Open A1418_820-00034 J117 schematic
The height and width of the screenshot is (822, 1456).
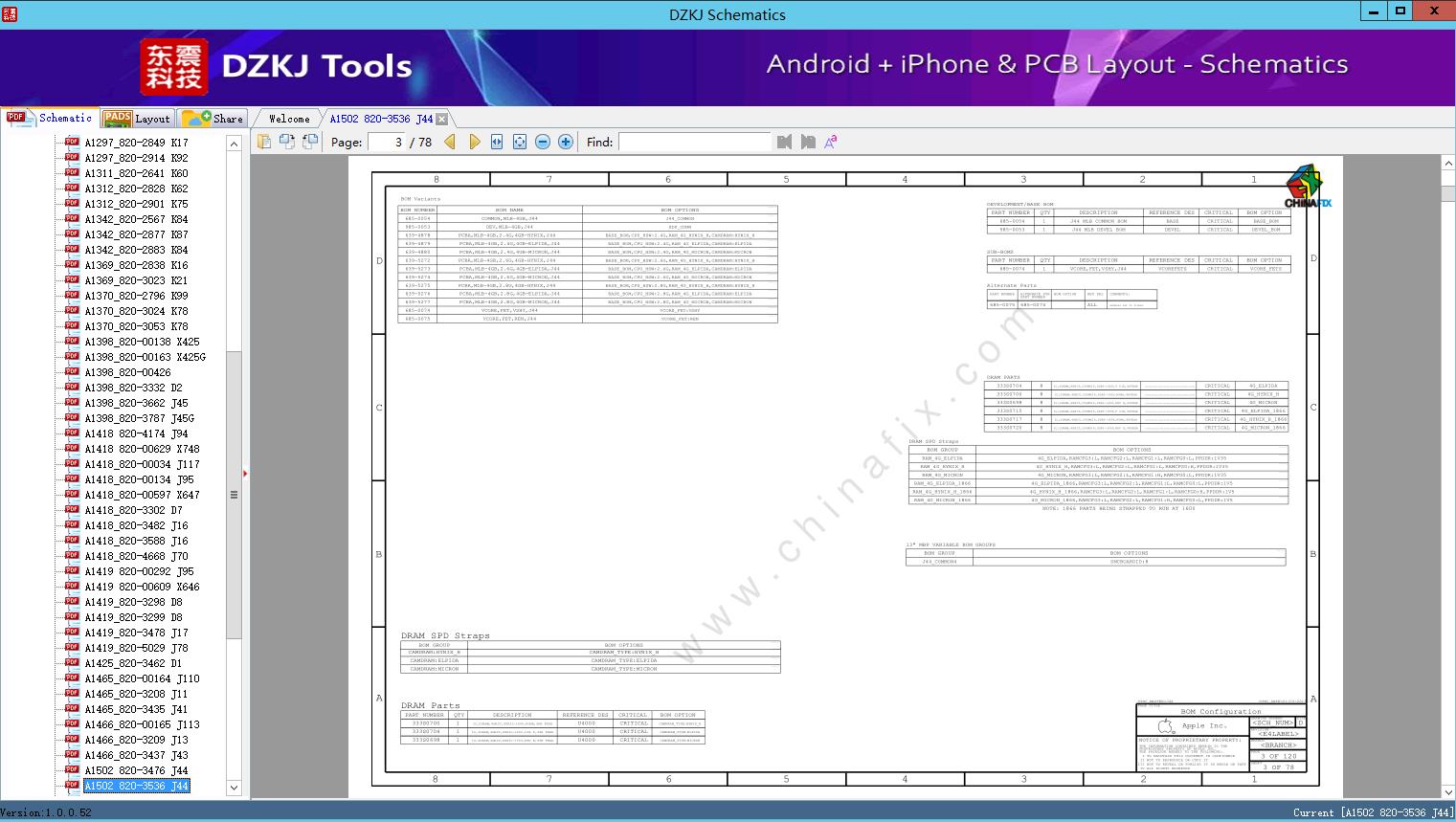pos(142,464)
